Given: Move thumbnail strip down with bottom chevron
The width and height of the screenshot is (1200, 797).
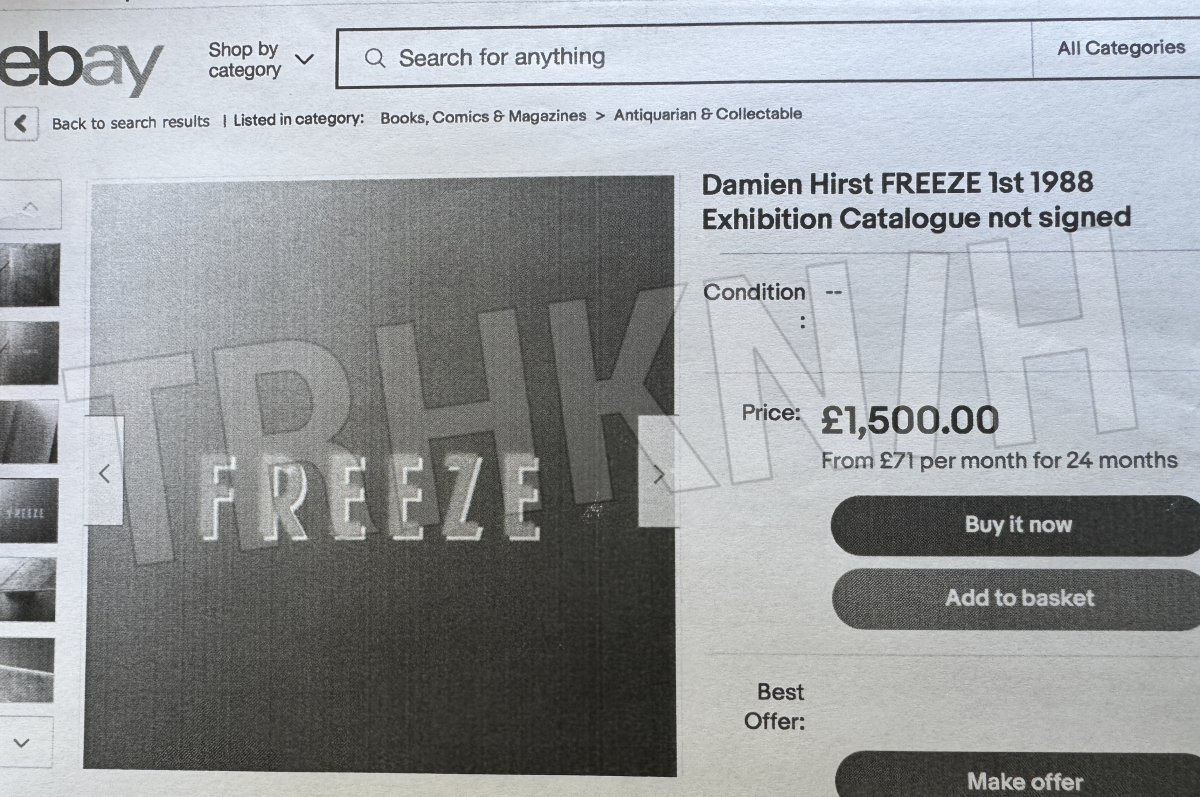Looking at the screenshot, I should (22, 743).
